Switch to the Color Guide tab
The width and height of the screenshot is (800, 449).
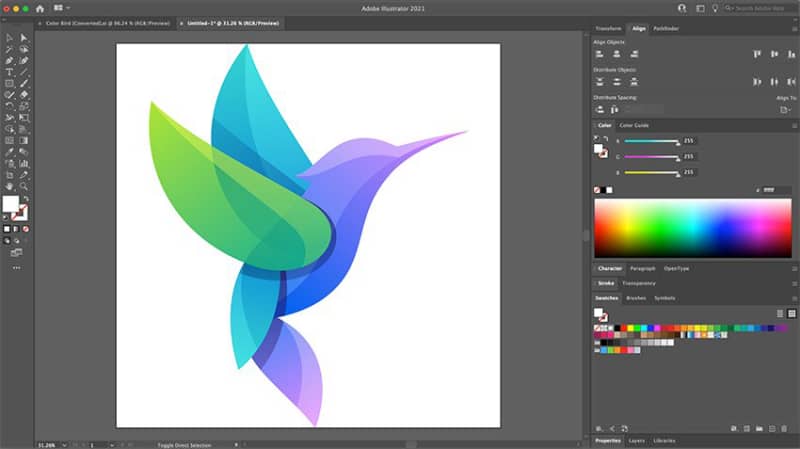tap(634, 126)
